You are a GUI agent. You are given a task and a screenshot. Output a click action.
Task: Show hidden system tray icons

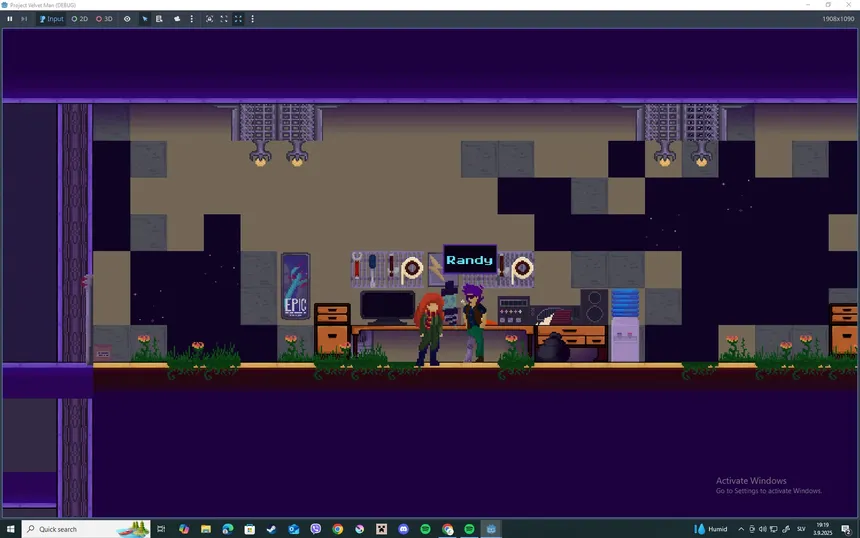(741, 529)
